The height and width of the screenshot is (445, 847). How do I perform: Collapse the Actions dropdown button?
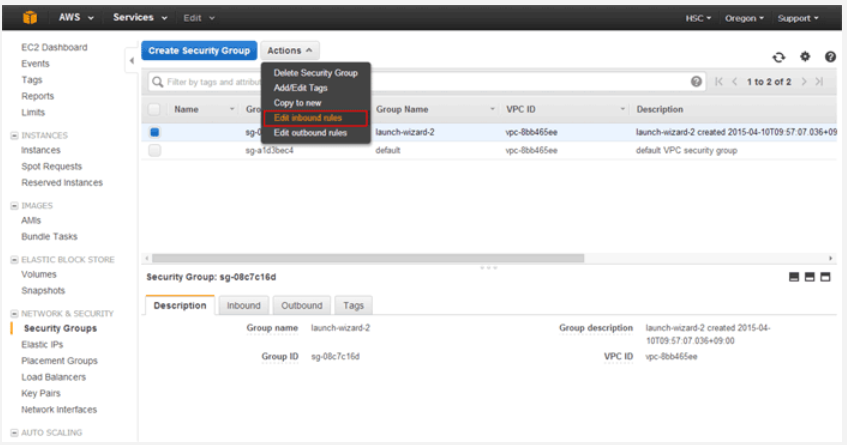290,50
